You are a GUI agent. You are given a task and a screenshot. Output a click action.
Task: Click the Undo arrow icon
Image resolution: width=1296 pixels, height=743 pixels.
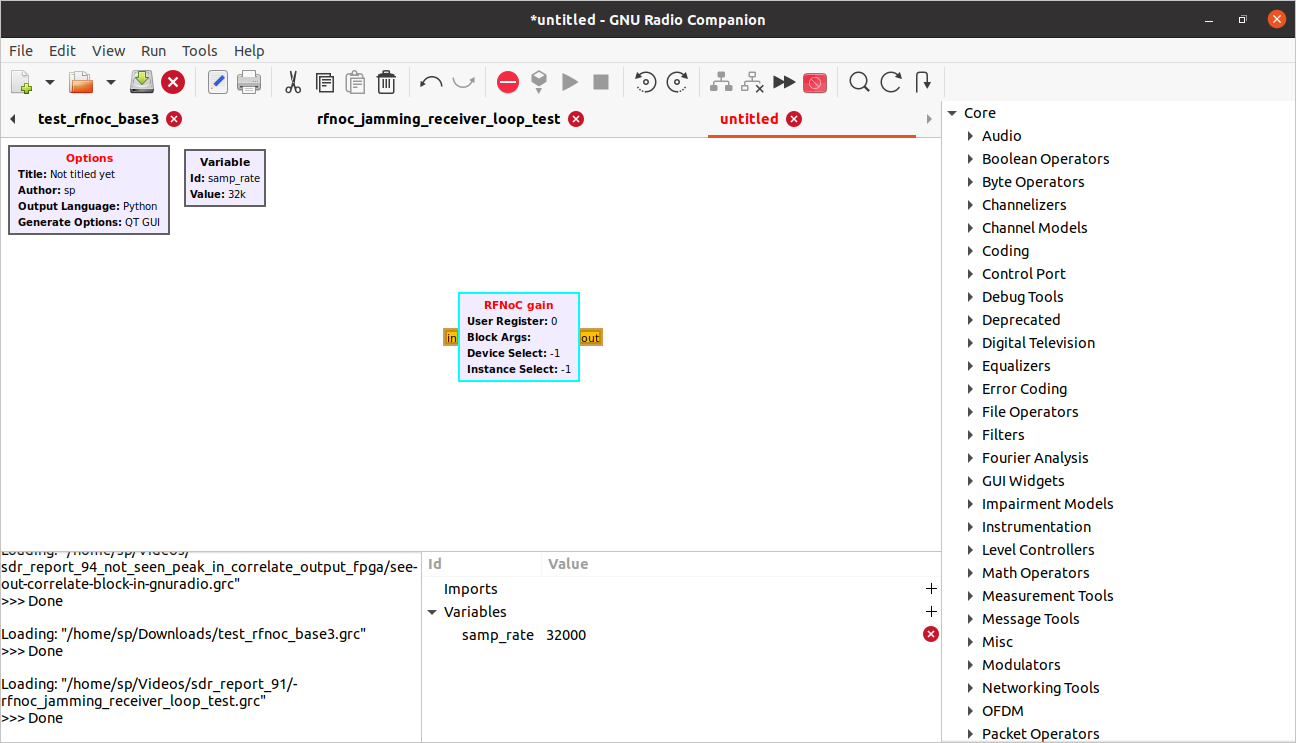[431, 82]
